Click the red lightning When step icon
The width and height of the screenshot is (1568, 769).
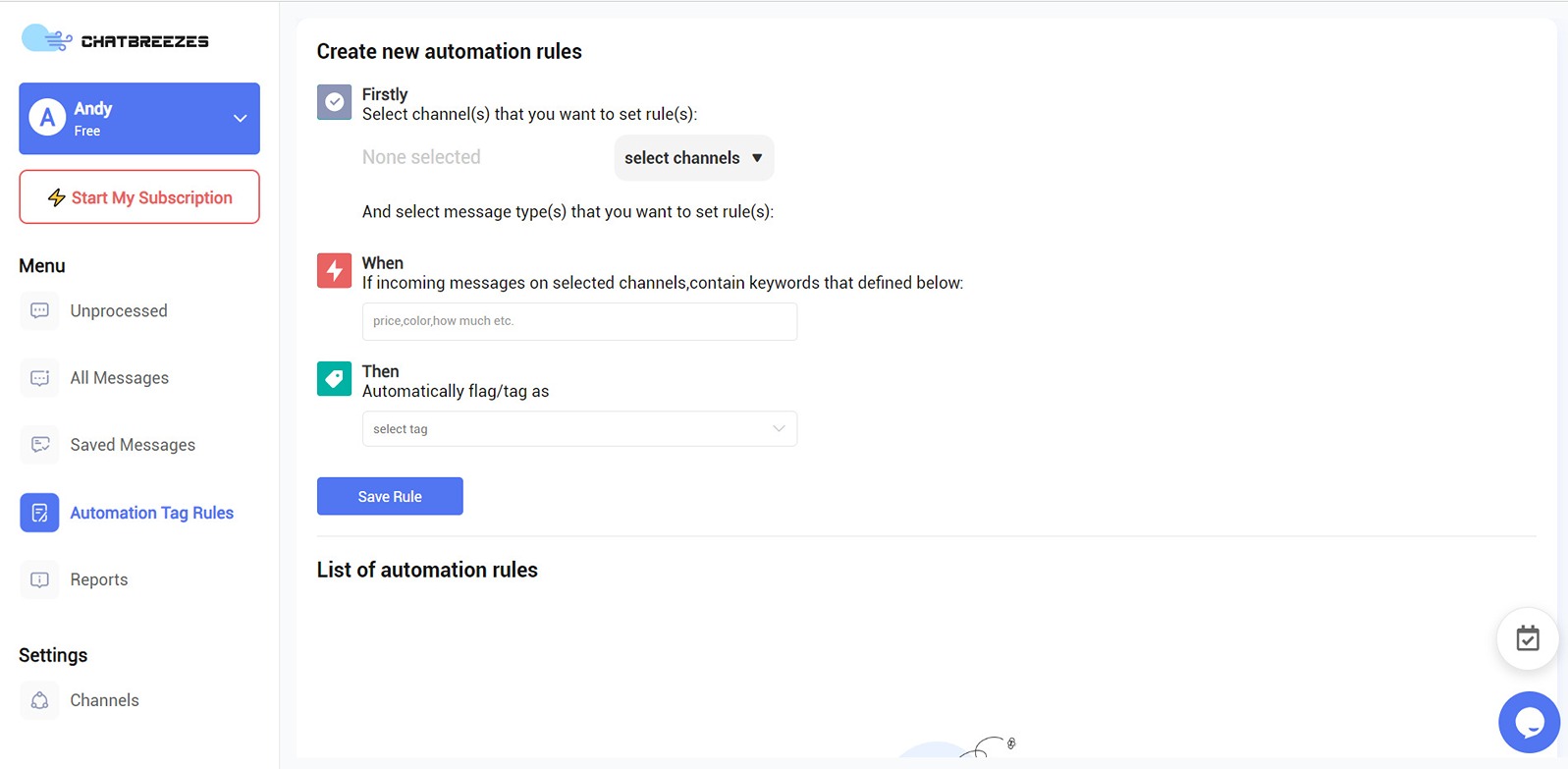pyautogui.click(x=334, y=270)
